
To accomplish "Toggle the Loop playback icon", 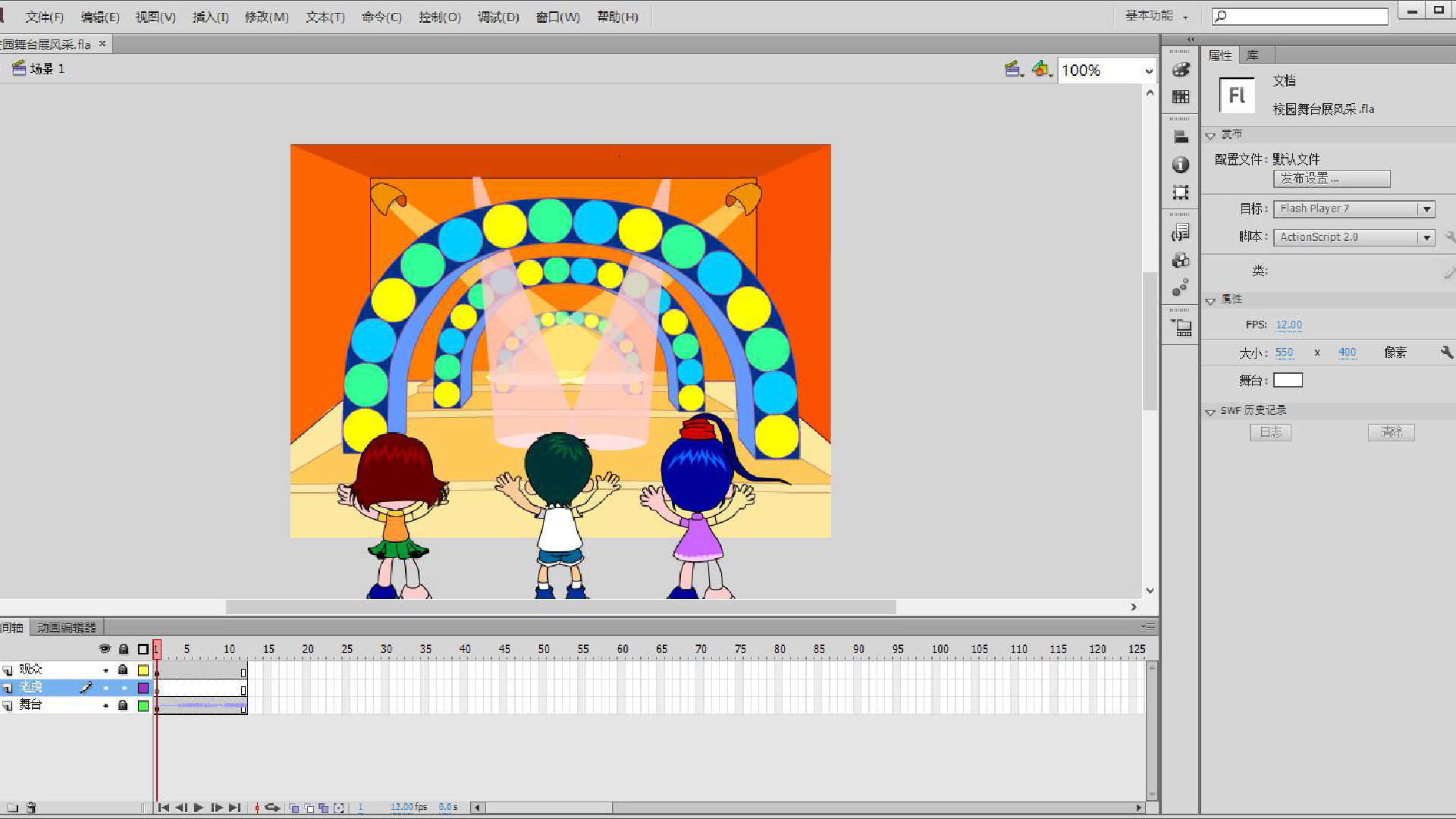I will 272,808.
